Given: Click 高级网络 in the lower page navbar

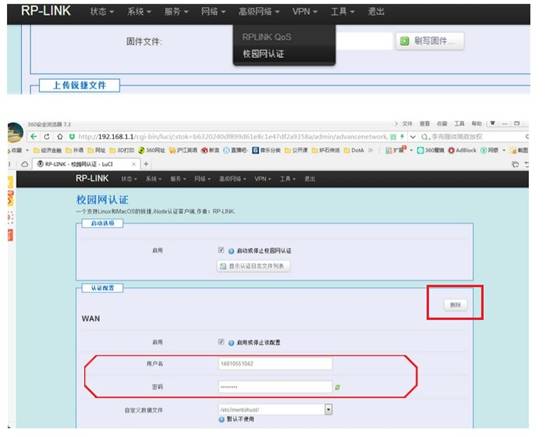Looking at the screenshot, I should pyautogui.click(x=232, y=179).
